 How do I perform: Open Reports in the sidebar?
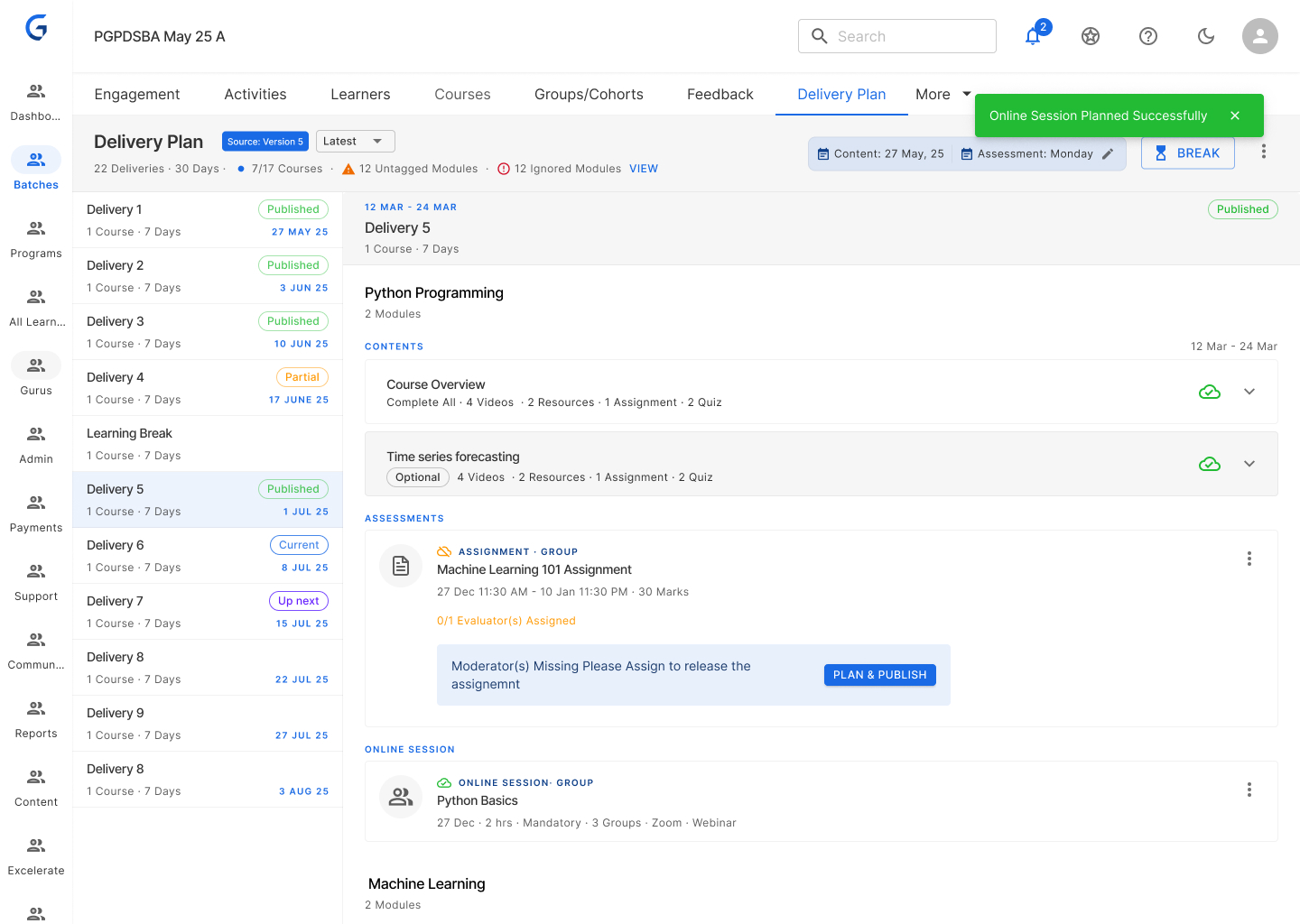coord(36,719)
